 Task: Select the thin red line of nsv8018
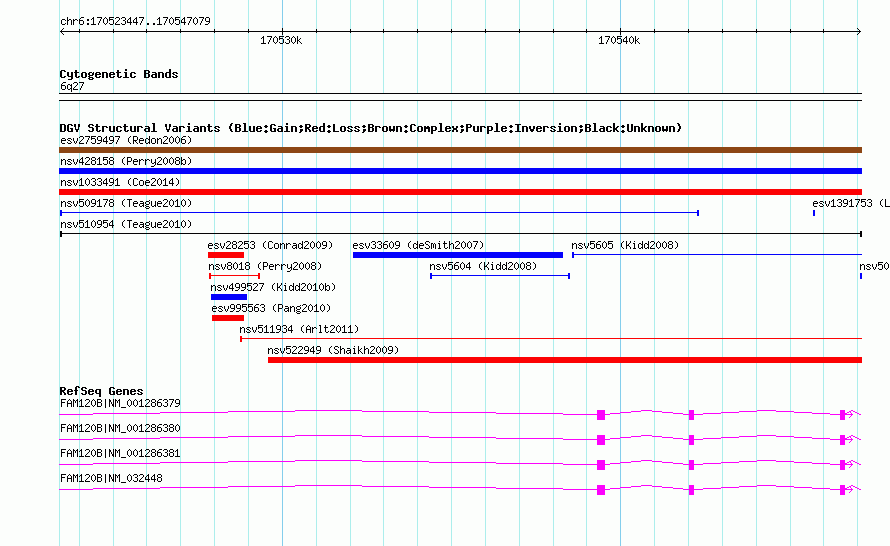pos(234,276)
